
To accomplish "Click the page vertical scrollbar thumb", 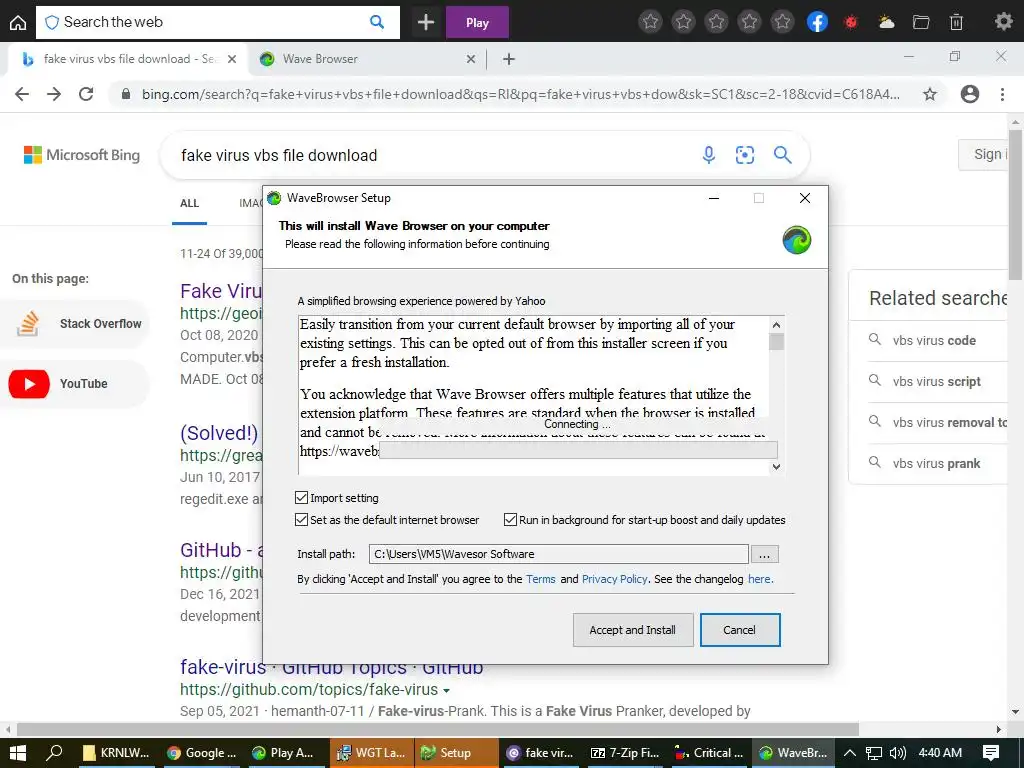I will click(x=1015, y=206).
